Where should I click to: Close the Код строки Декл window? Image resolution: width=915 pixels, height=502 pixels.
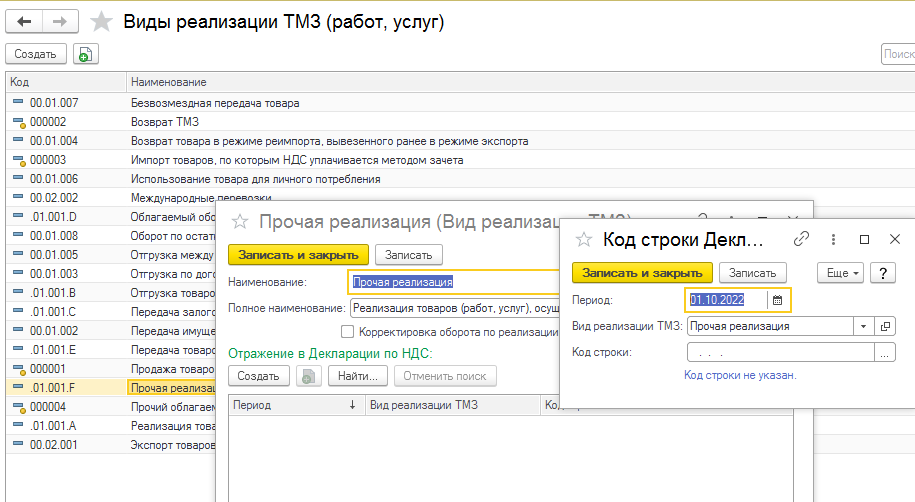tap(895, 239)
